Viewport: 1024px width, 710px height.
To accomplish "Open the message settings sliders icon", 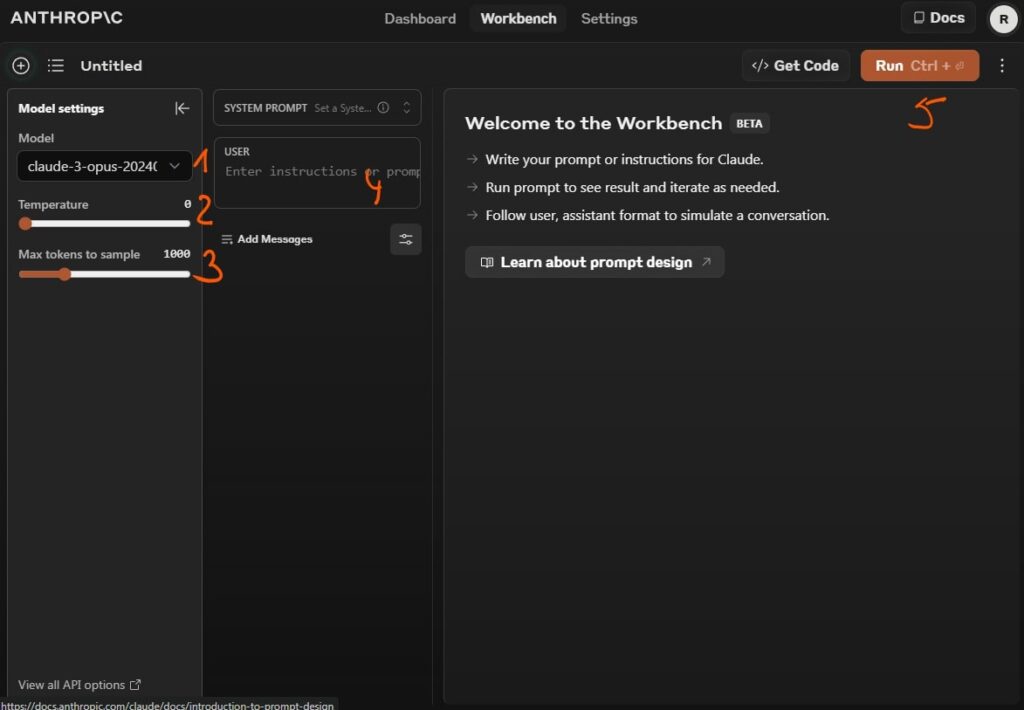I will [405, 239].
